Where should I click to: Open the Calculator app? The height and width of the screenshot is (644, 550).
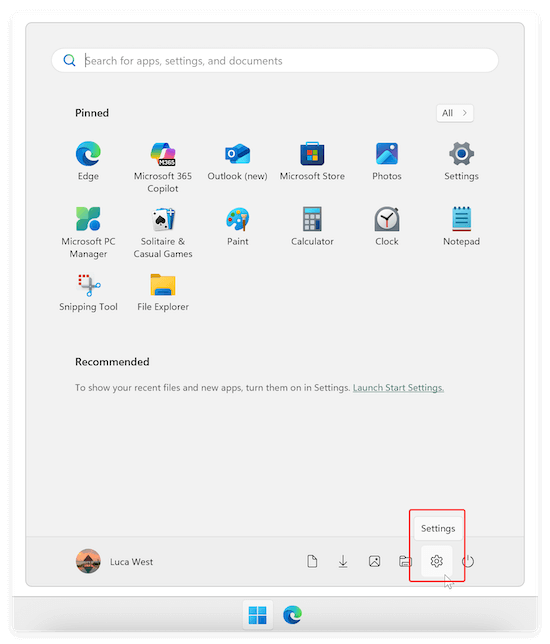click(312, 227)
